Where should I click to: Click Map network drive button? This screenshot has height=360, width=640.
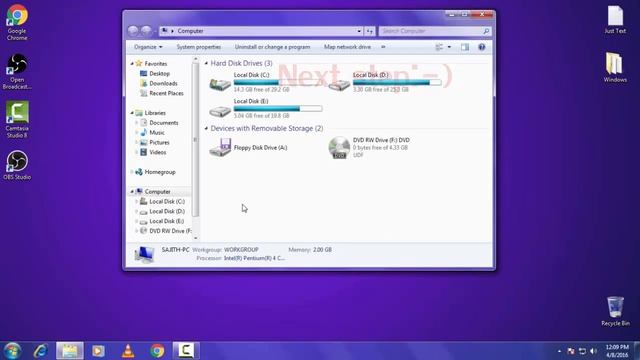[x=347, y=47]
